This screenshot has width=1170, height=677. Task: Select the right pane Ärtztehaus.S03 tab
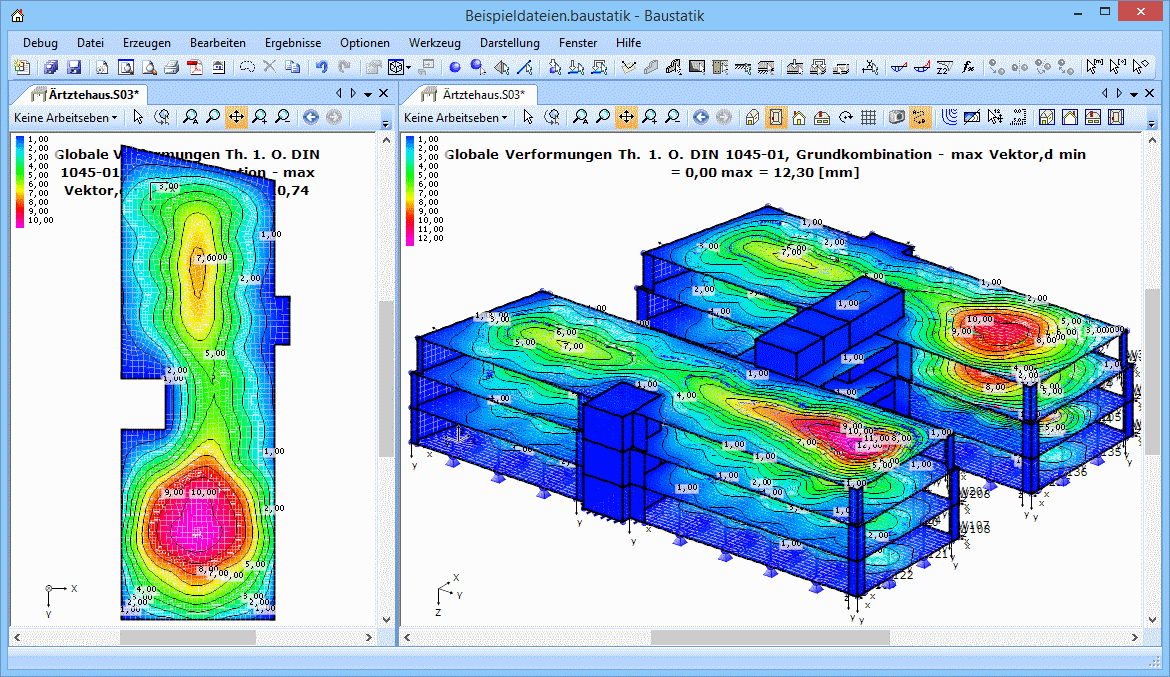click(x=478, y=94)
